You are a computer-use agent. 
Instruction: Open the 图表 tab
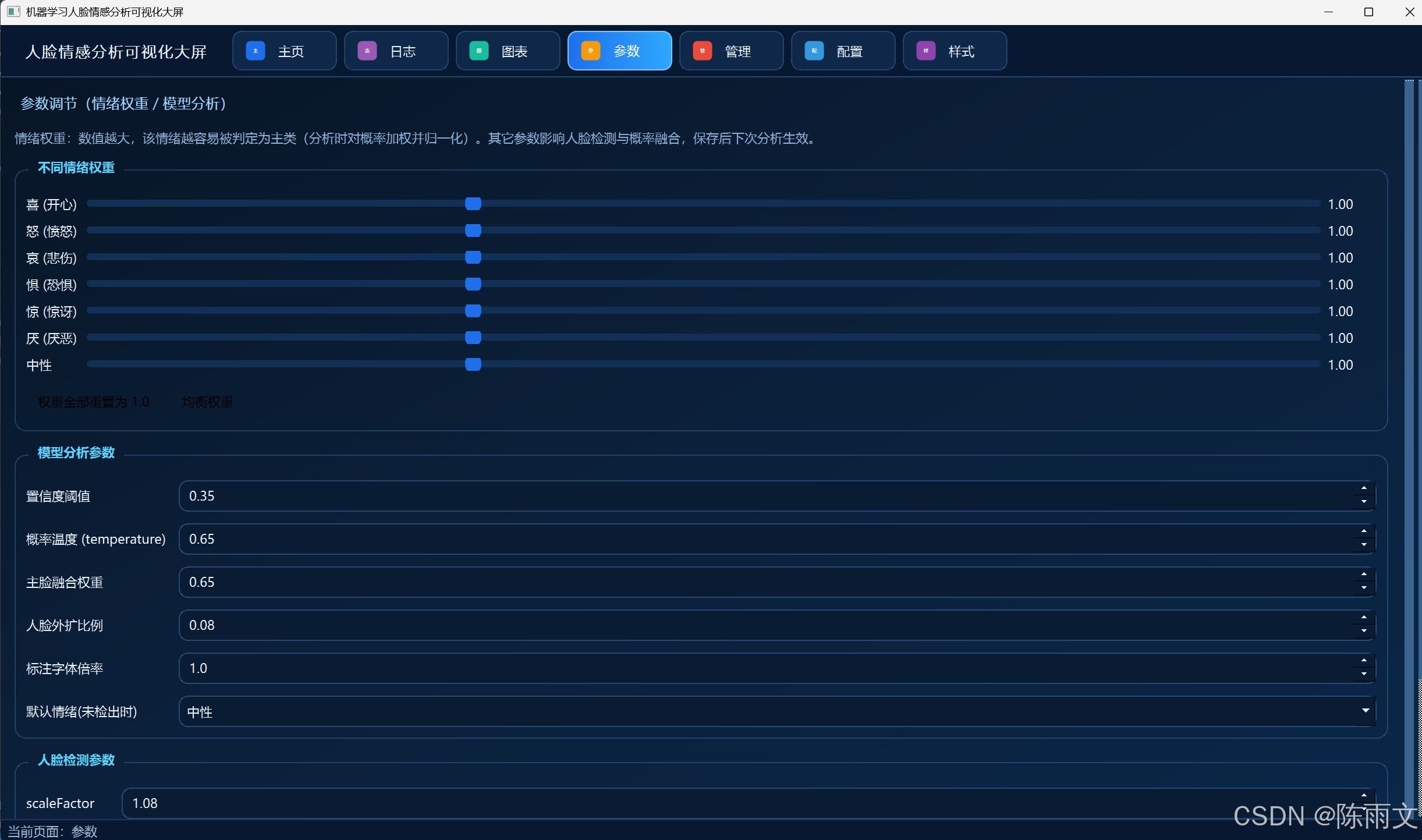(x=508, y=51)
